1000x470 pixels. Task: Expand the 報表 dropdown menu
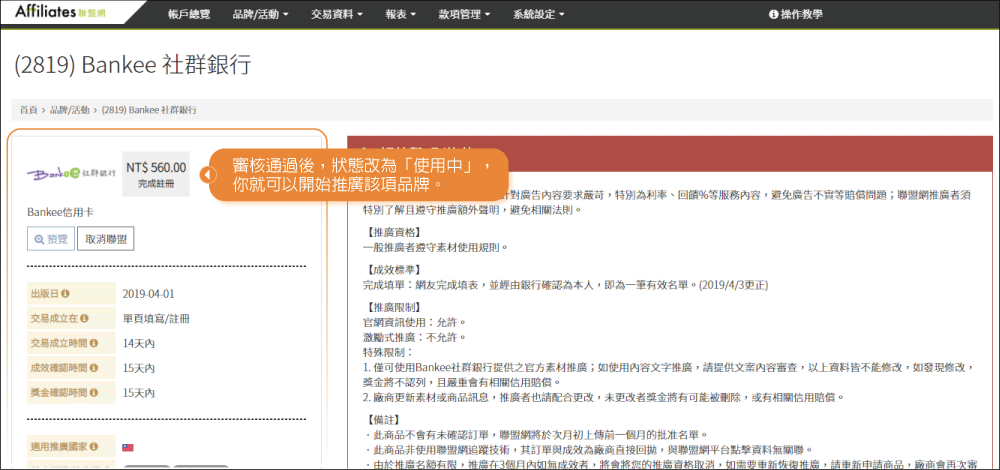[x=401, y=13]
